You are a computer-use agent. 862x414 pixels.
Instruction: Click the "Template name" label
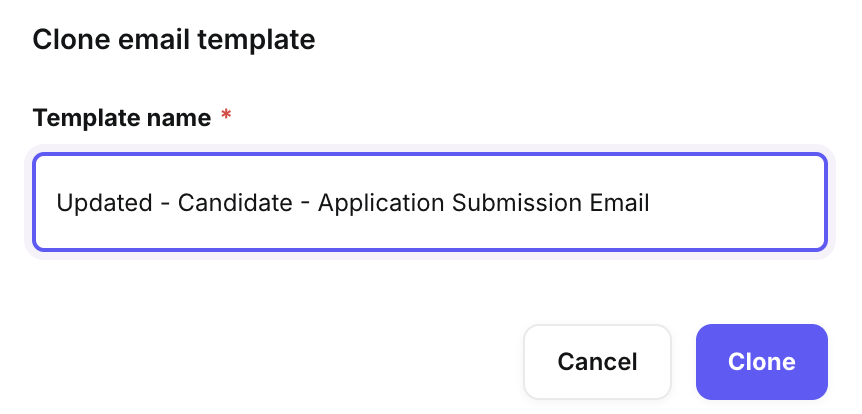point(122,118)
